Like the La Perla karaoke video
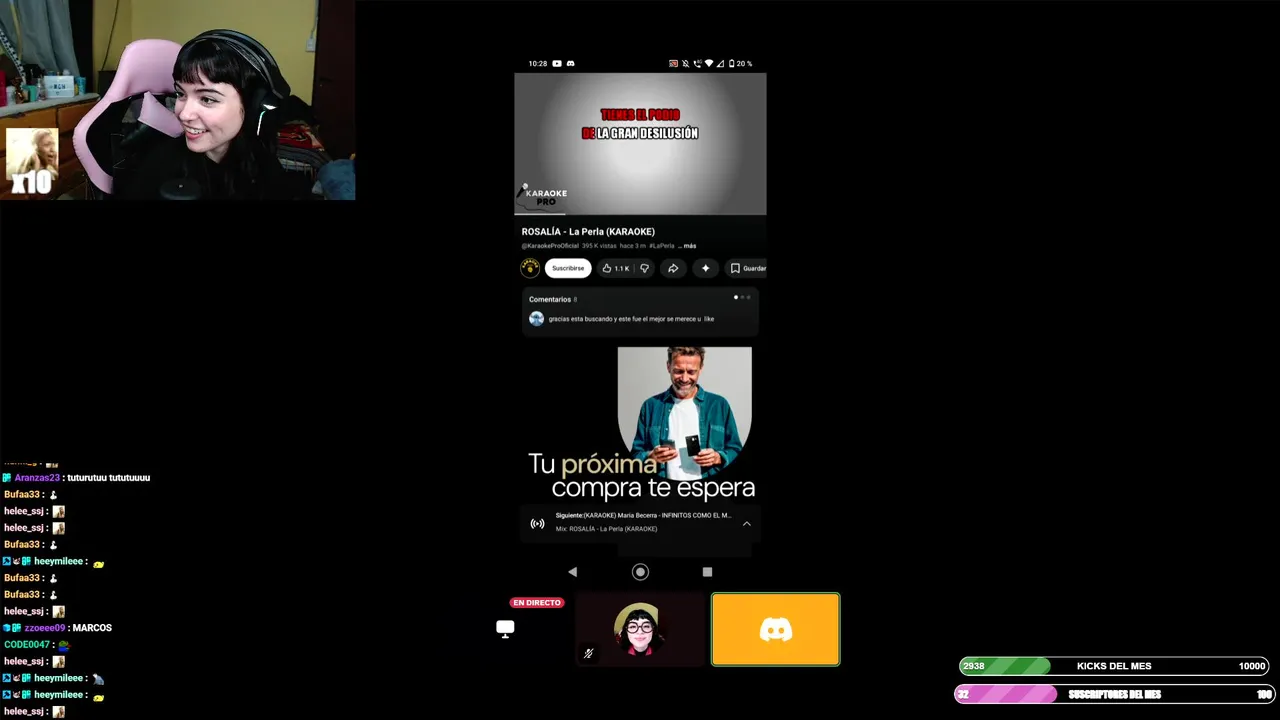 (x=606, y=268)
